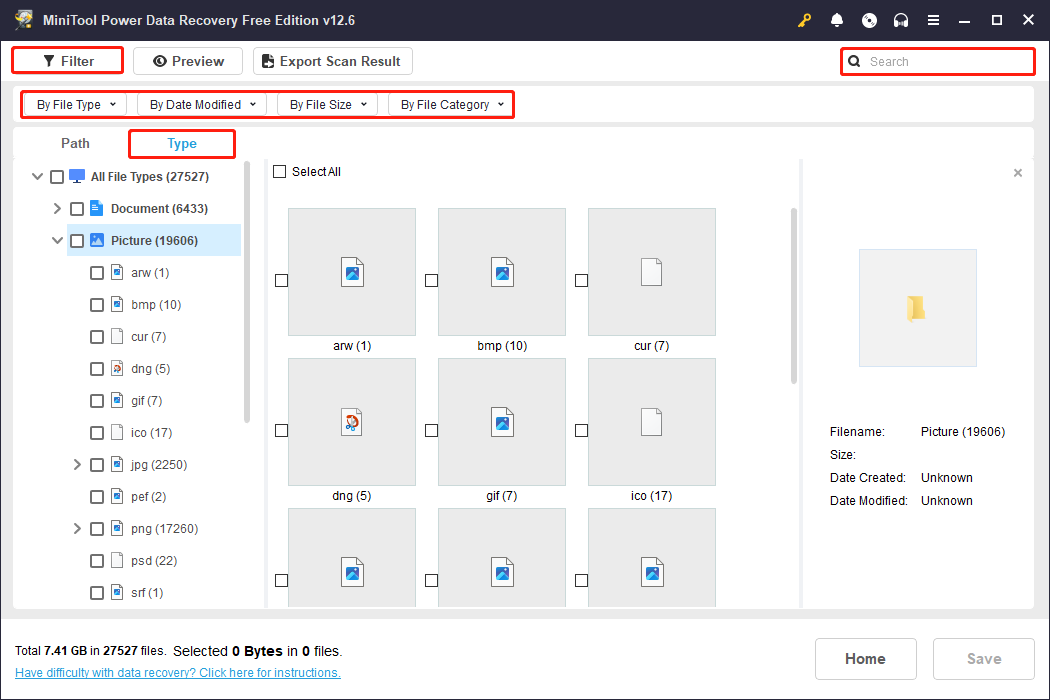Viewport: 1050px width, 700px height.
Task: Select the Type tab
Action: (181, 143)
